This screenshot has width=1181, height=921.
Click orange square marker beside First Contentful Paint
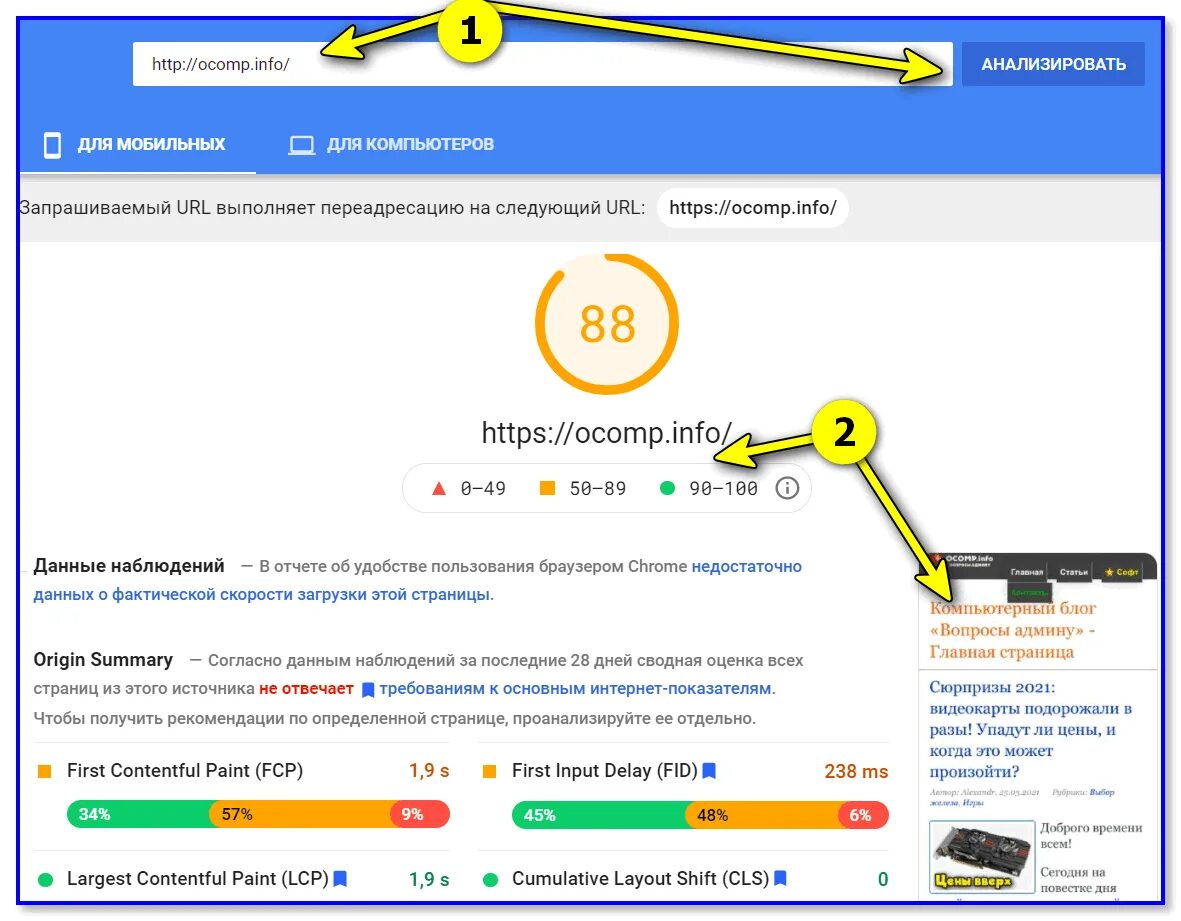[44, 771]
